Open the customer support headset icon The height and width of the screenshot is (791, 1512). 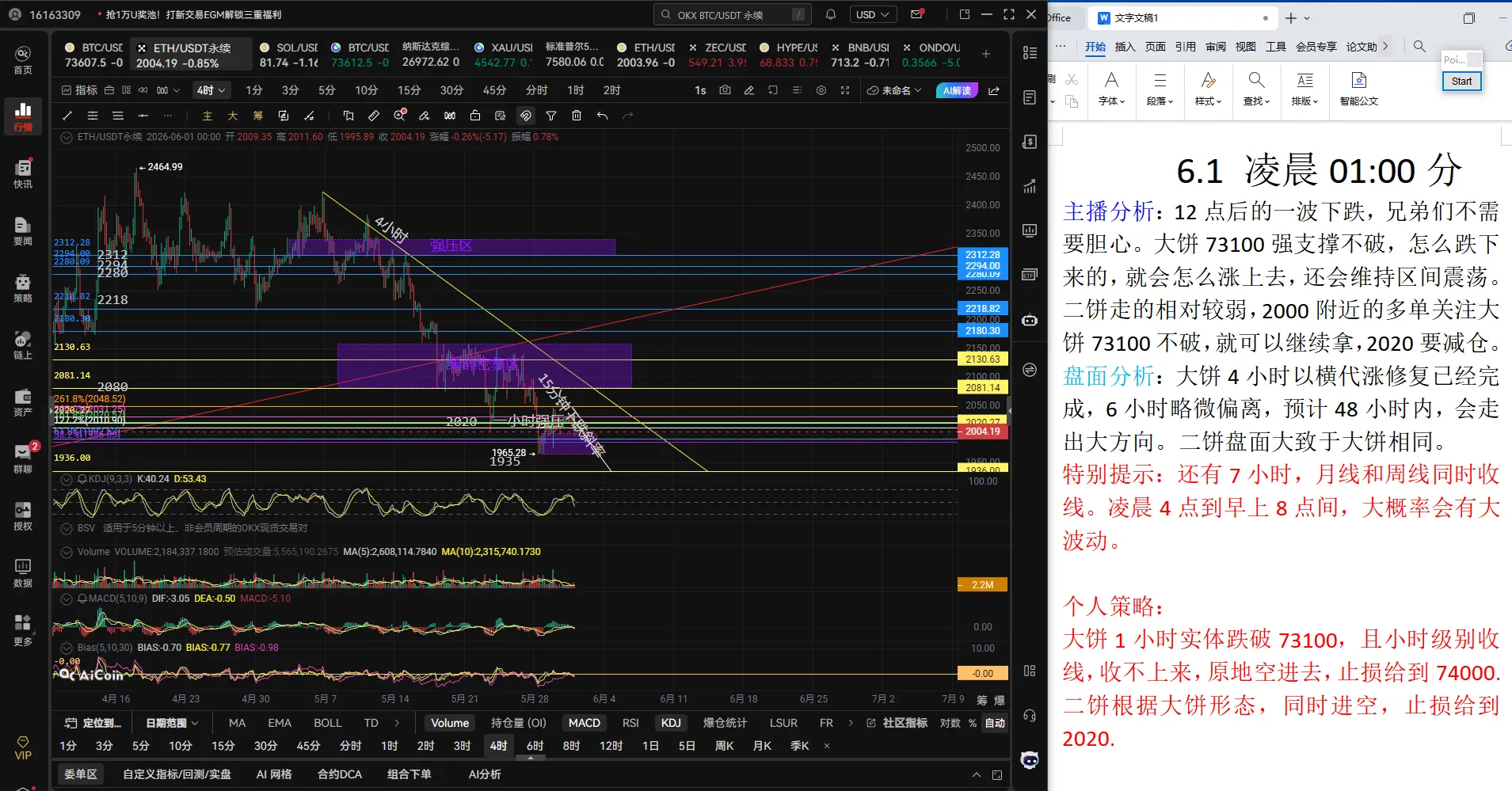pos(1030,716)
